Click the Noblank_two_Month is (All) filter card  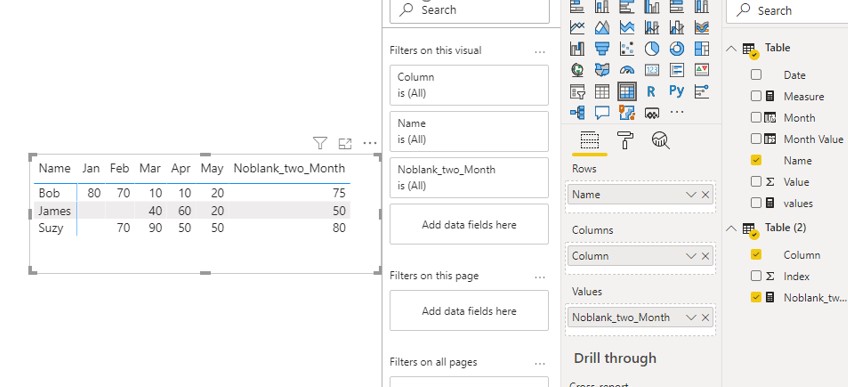pyautogui.click(x=469, y=177)
